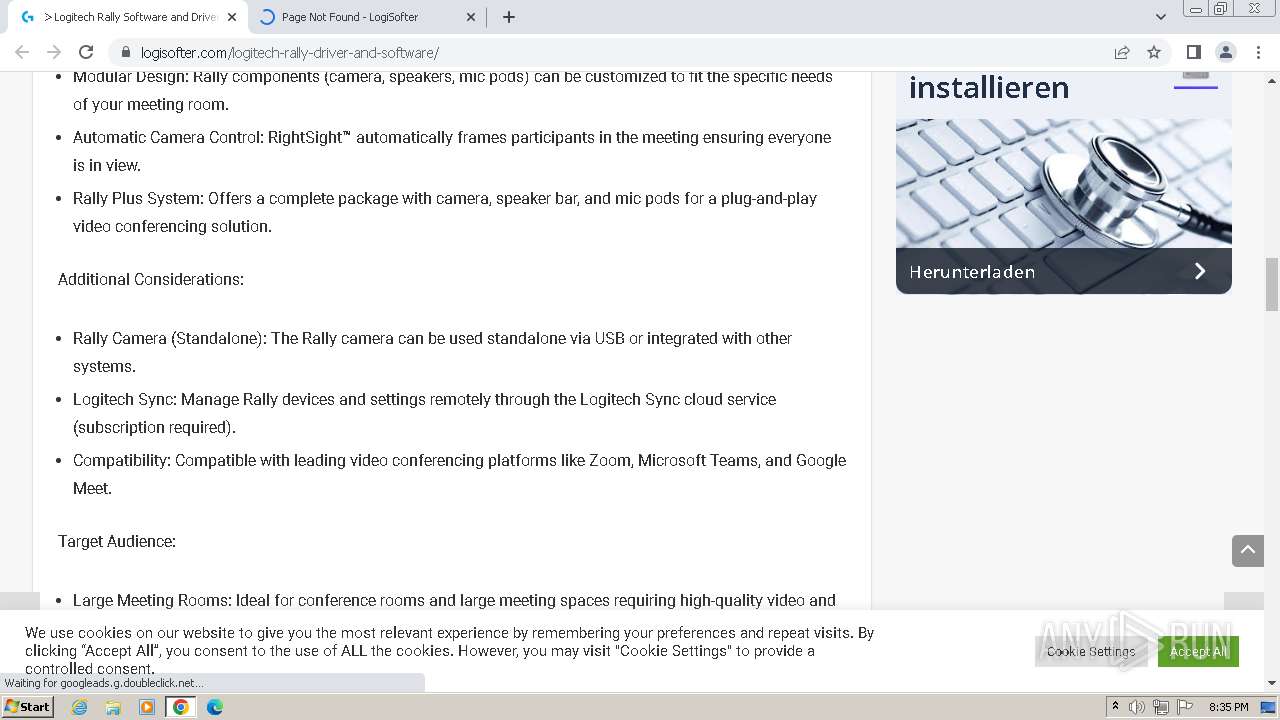The image size is (1280, 720).
Task: Go back to the previous page
Action: click(22, 52)
